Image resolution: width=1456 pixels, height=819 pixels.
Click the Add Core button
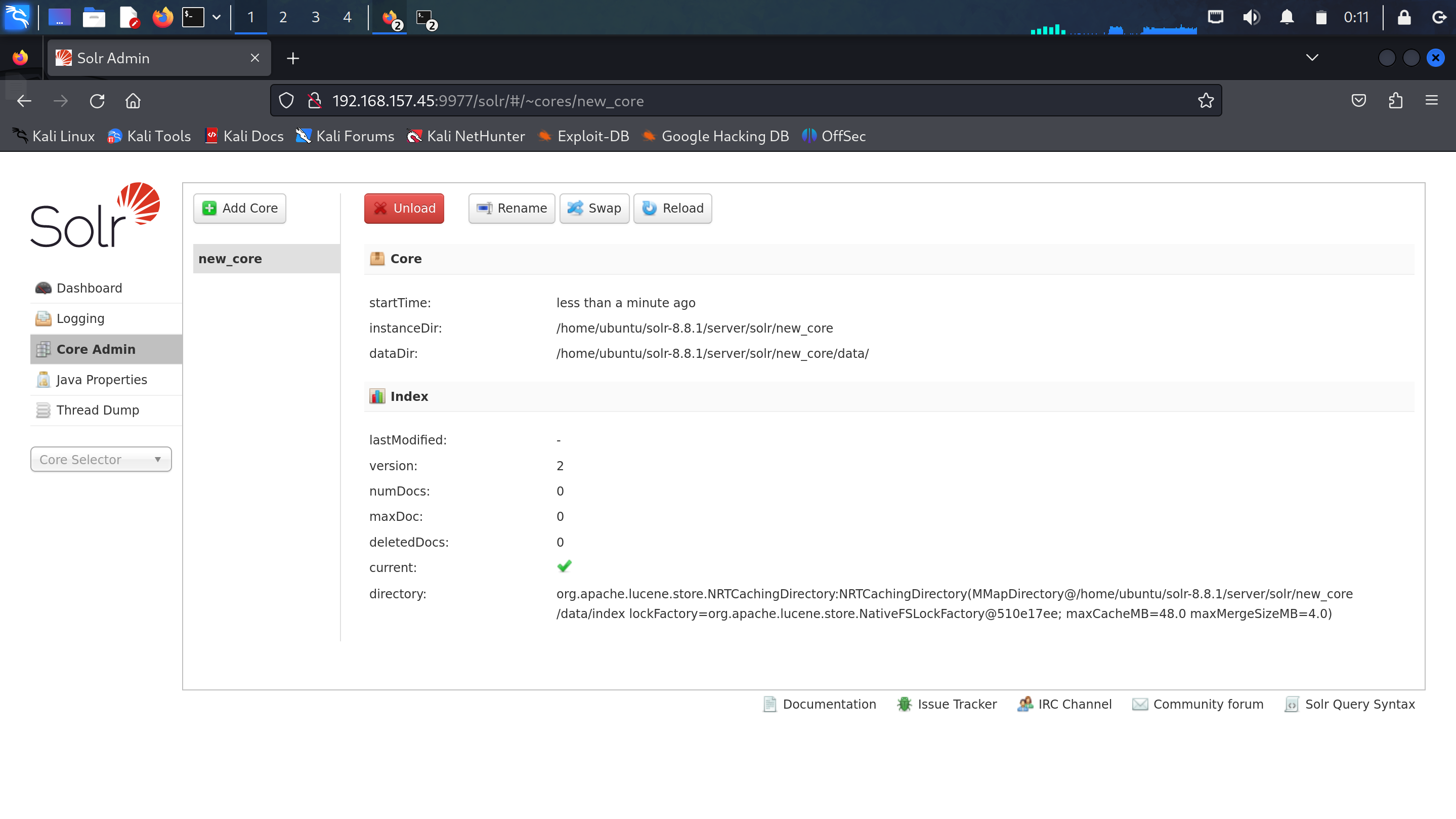coord(240,208)
